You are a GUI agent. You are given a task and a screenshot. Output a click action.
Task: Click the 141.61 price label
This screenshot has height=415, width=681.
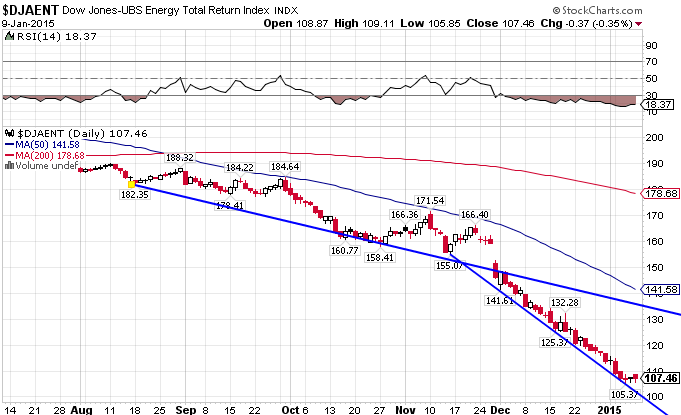pos(499,300)
